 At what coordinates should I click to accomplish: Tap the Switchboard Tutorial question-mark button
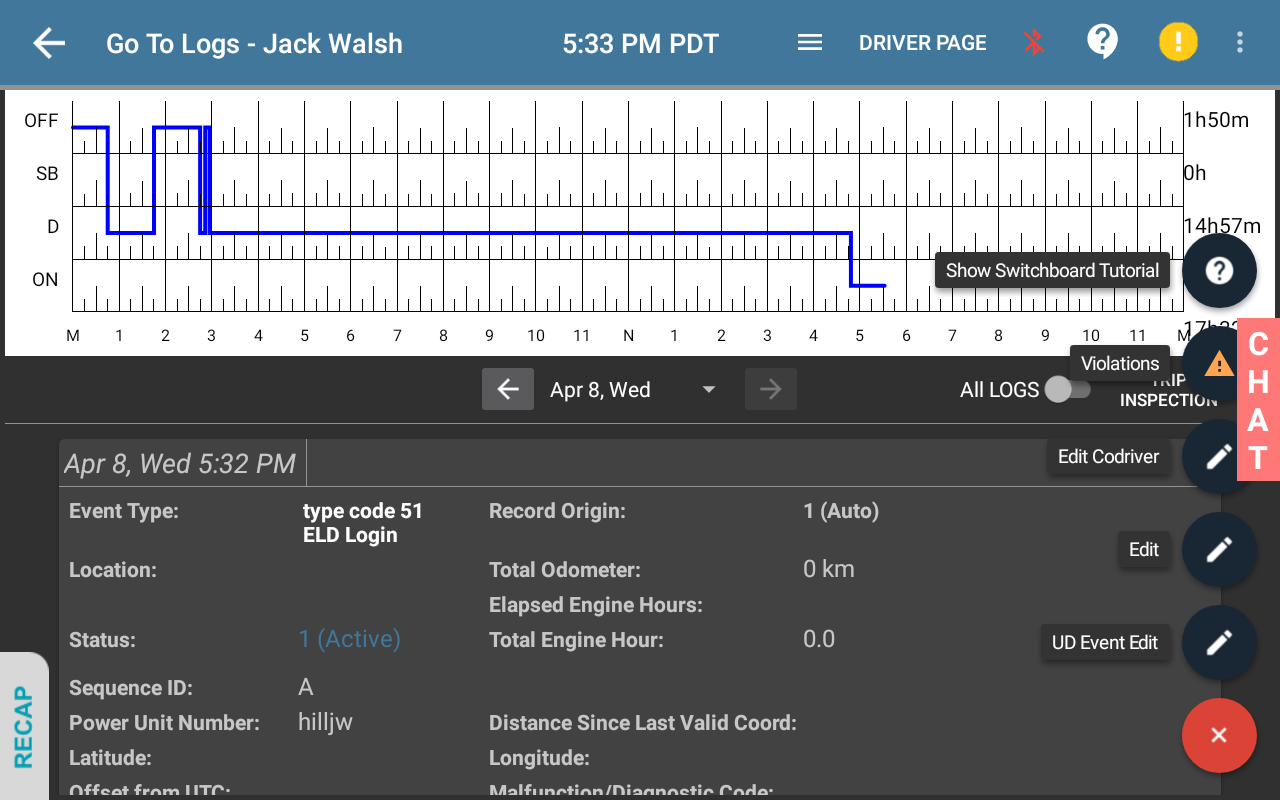pyautogui.click(x=1218, y=271)
